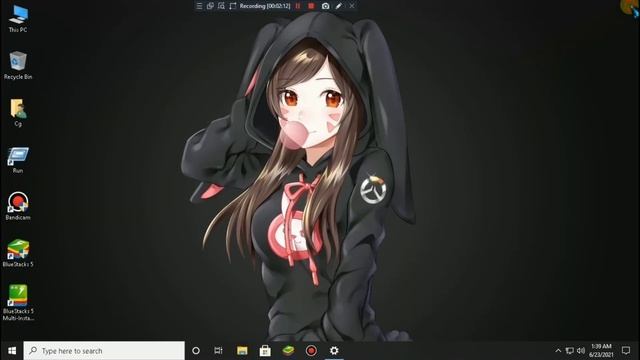This screenshot has height=360, width=640.
Task: Take a screenshot with camera icon
Action: (325, 6)
